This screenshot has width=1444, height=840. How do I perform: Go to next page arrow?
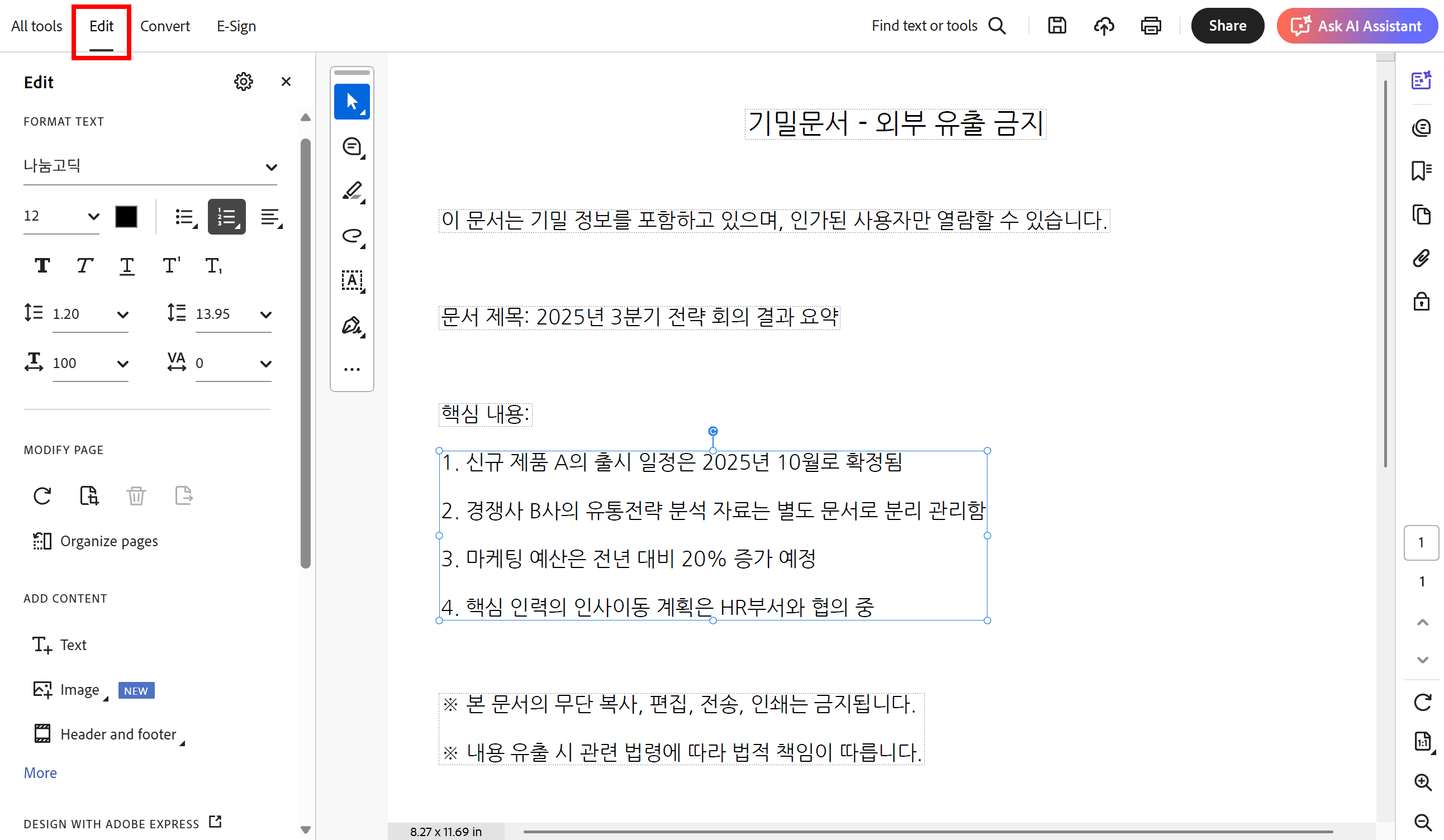[1422, 660]
